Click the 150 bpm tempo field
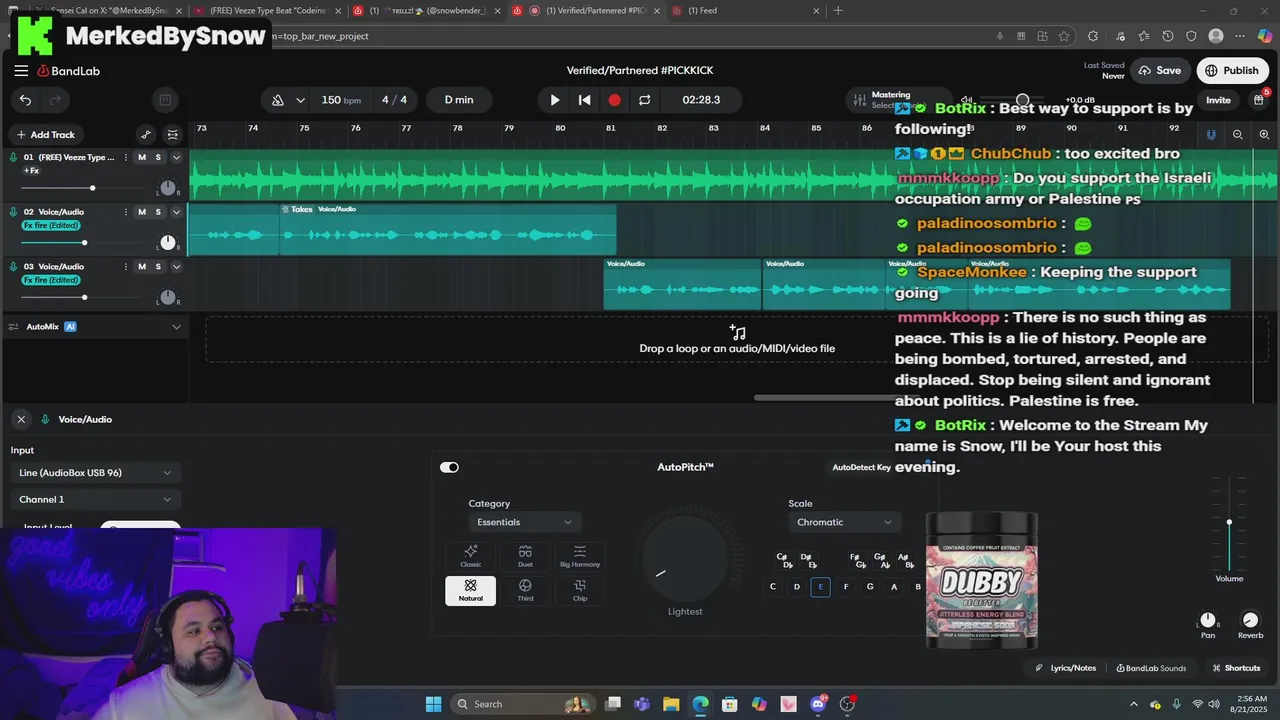 coord(341,100)
